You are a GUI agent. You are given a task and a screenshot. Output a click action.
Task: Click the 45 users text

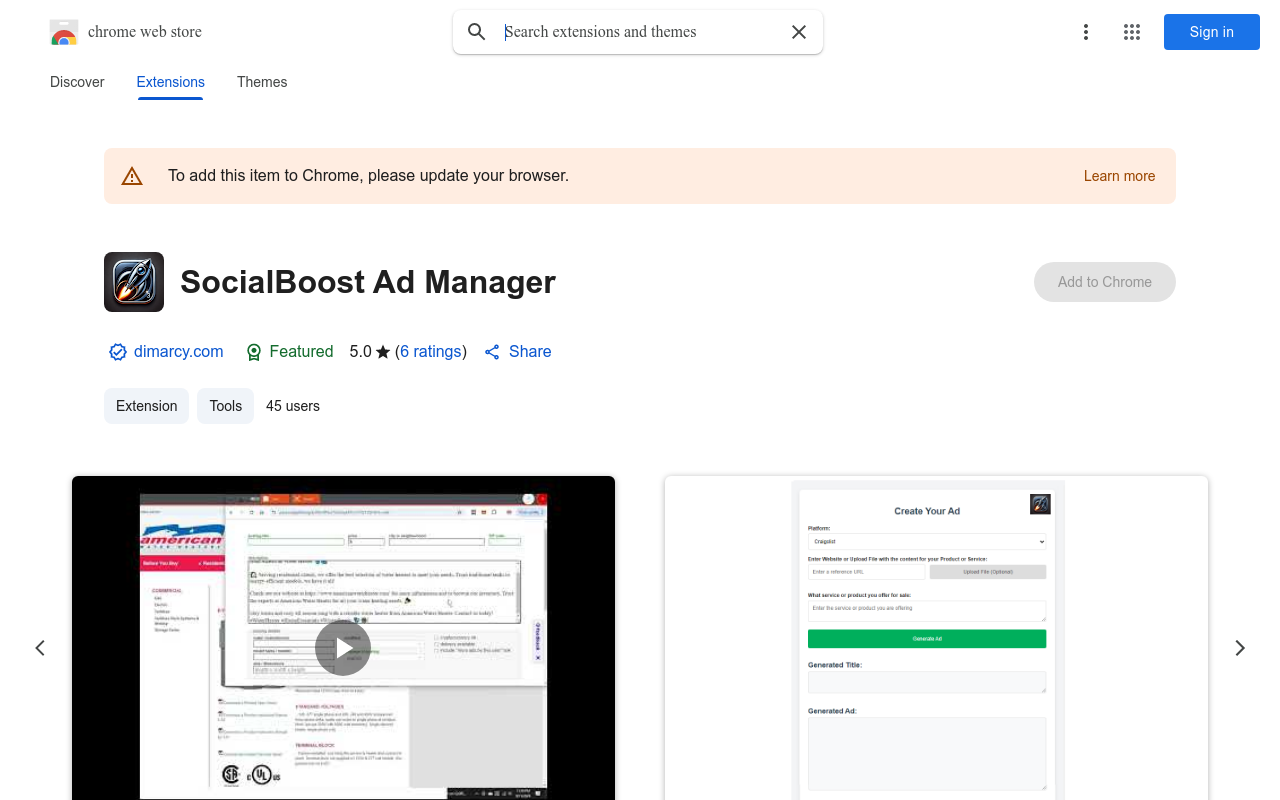click(x=293, y=406)
